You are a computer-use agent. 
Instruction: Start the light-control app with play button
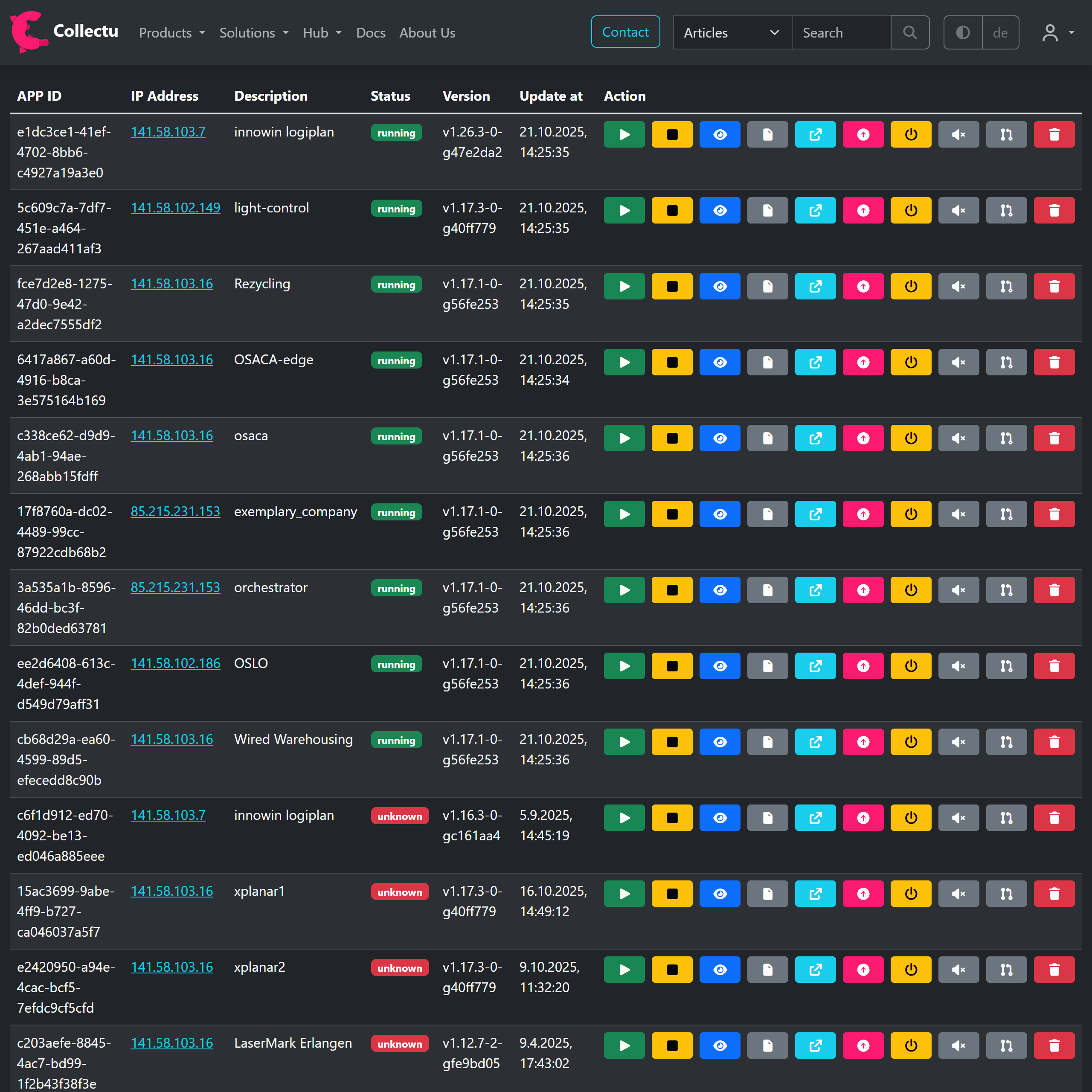pyautogui.click(x=624, y=210)
